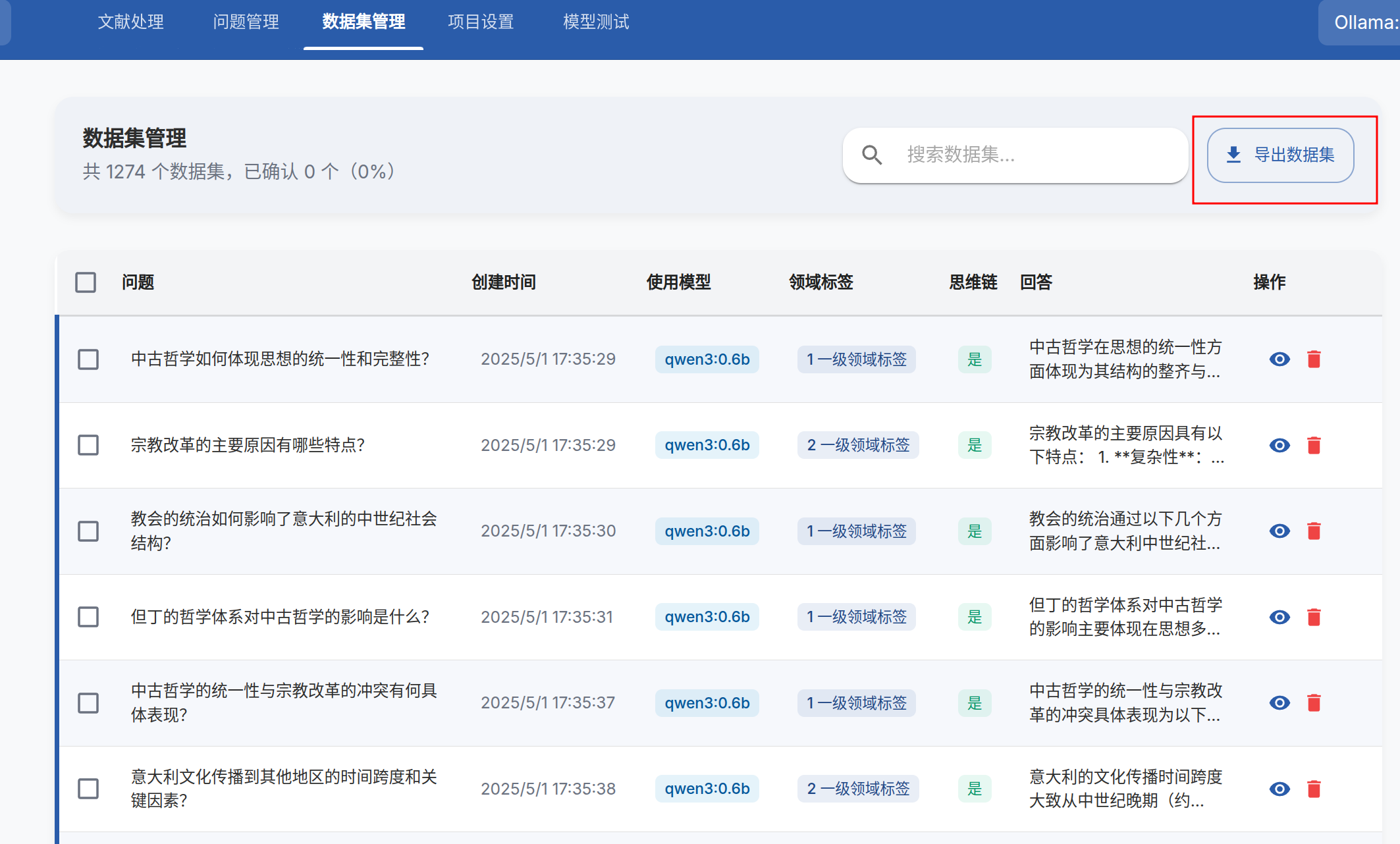Click the 一级领域标签 tag on the 但丁 row
1400x844 pixels.
point(856,617)
